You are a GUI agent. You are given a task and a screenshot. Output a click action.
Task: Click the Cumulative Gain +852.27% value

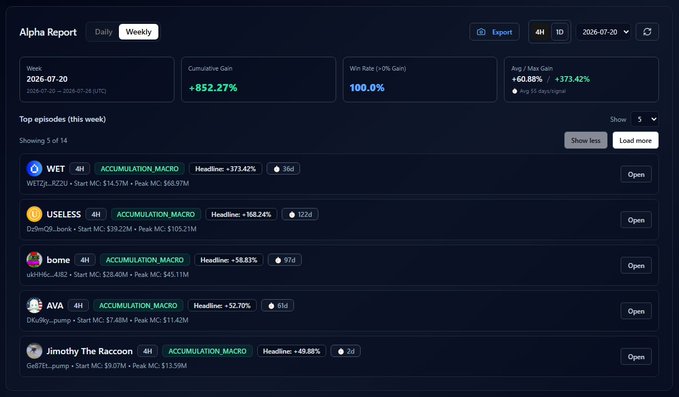pyautogui.click(x=213, y=88)
